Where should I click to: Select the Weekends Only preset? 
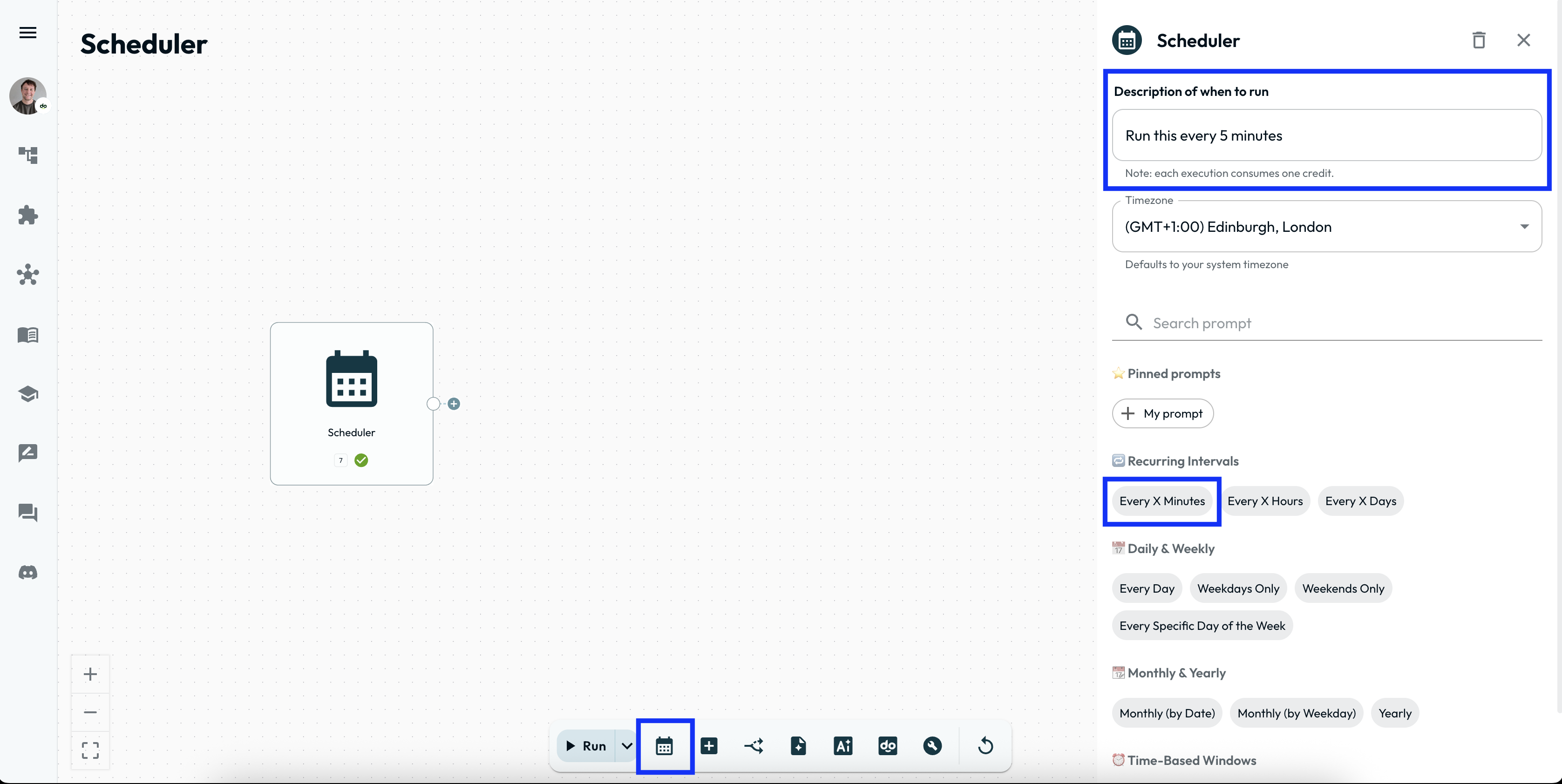tap(1343, 588)
